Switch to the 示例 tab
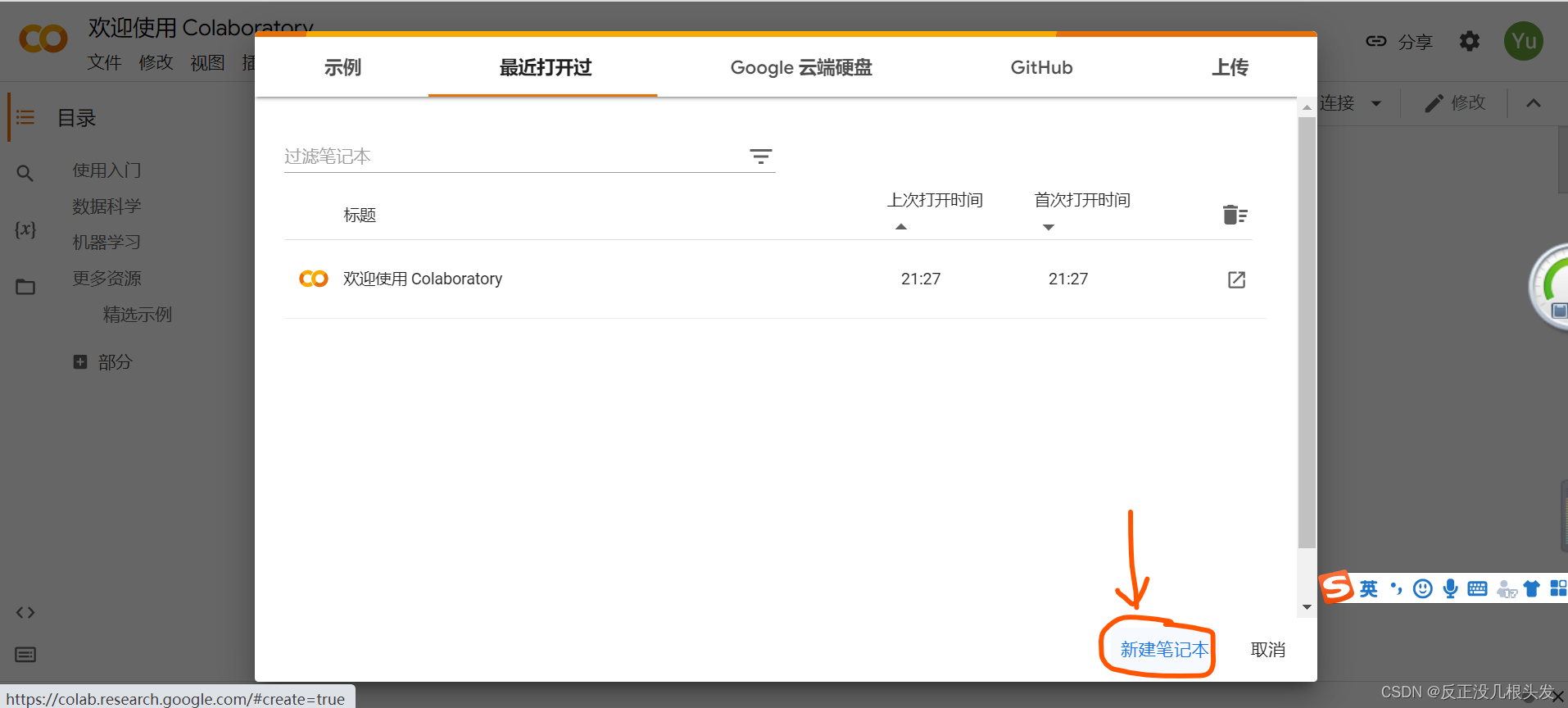Image resolution: width=1568 pixels, height=708 pixels. tap(342, 67)
